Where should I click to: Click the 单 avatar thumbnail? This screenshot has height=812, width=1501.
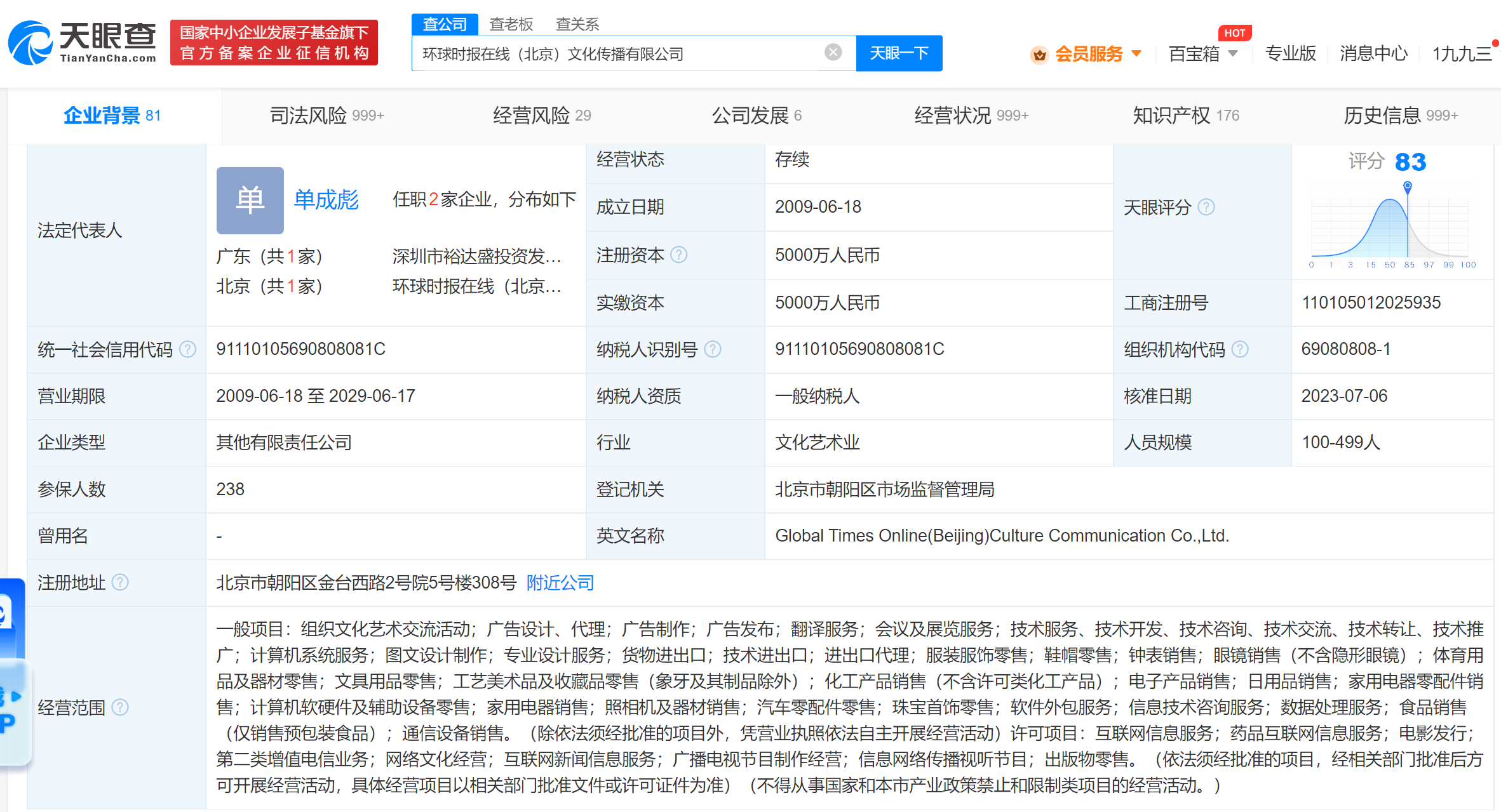(250, 200)
